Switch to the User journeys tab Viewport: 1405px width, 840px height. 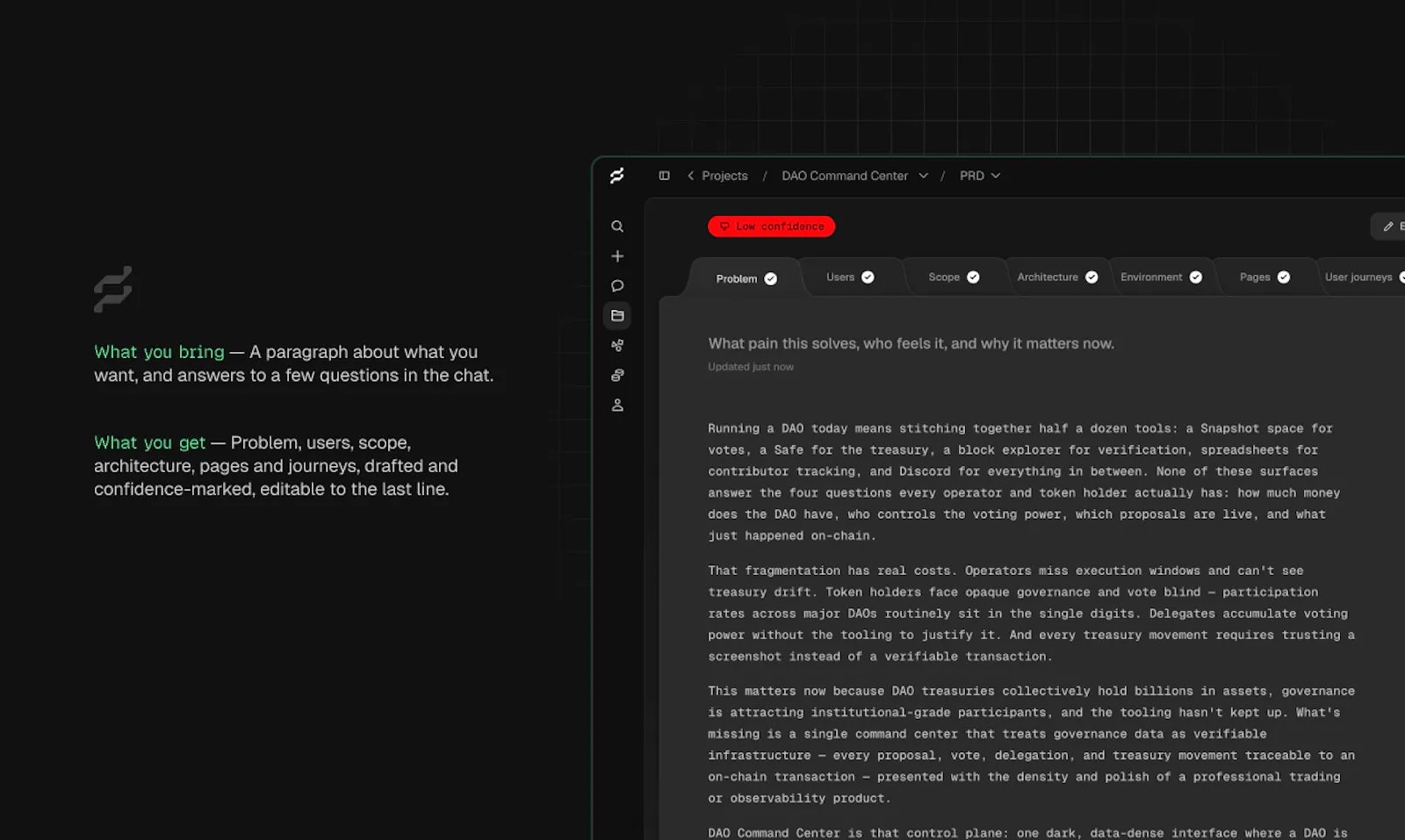coord(1363,277)
